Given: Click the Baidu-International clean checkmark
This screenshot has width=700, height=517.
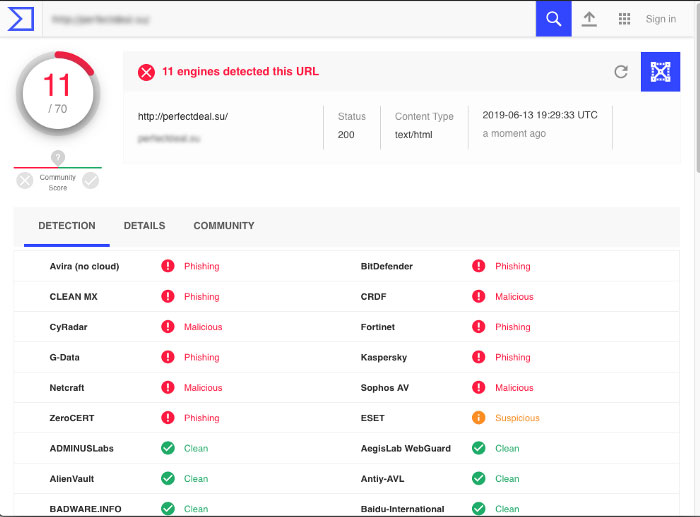Looking at the screenshot, I should [479, 509].
